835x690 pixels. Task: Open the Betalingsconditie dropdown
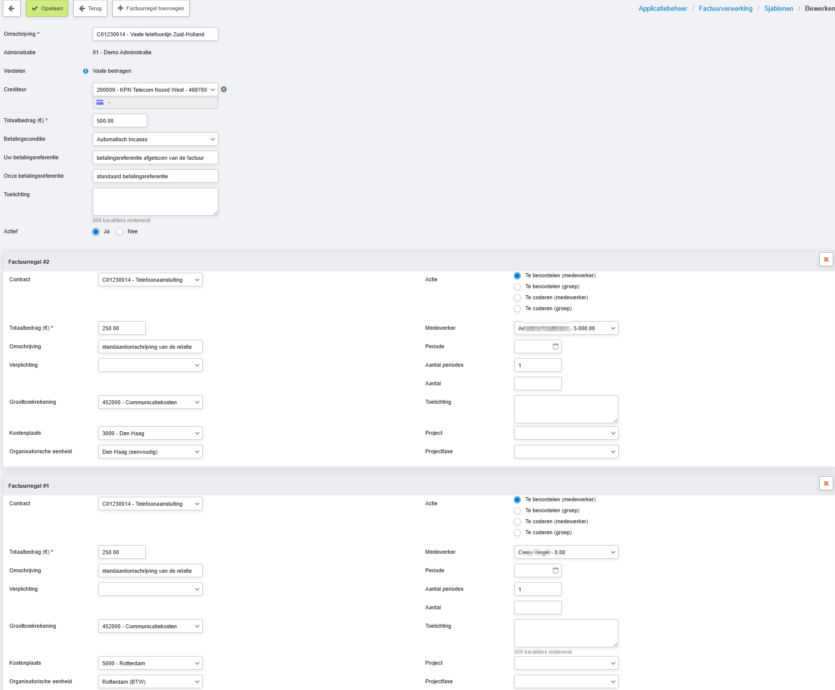pos(155,139)
